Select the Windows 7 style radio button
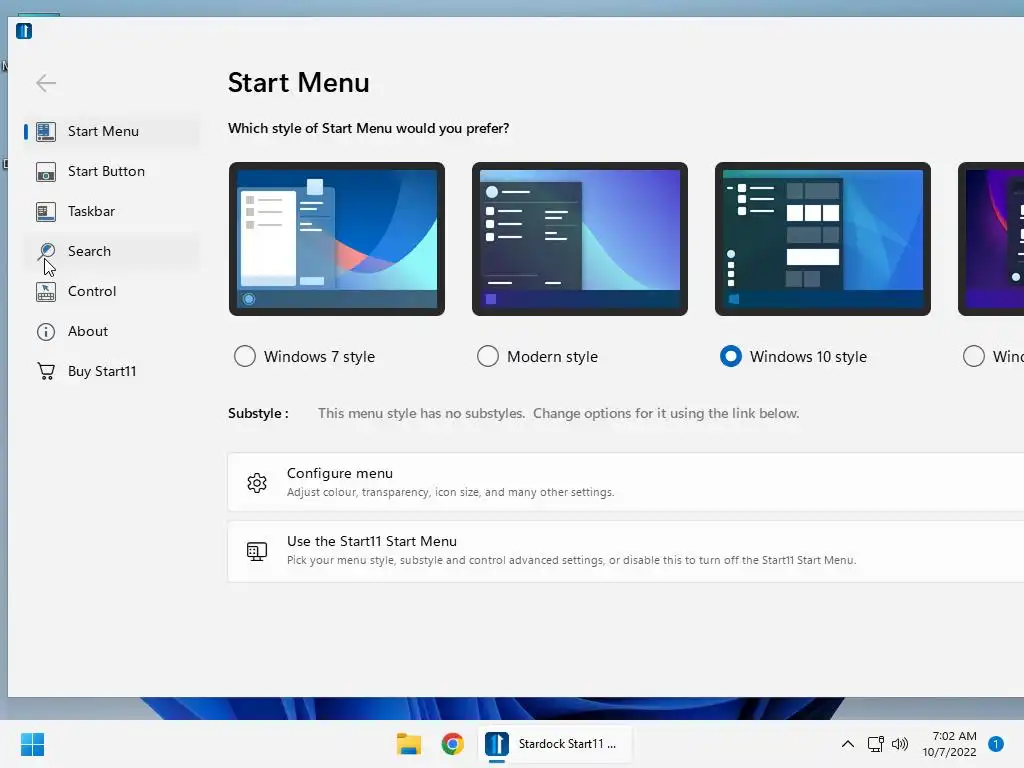This screenshot has height=768, width=1024. (245, 357)
